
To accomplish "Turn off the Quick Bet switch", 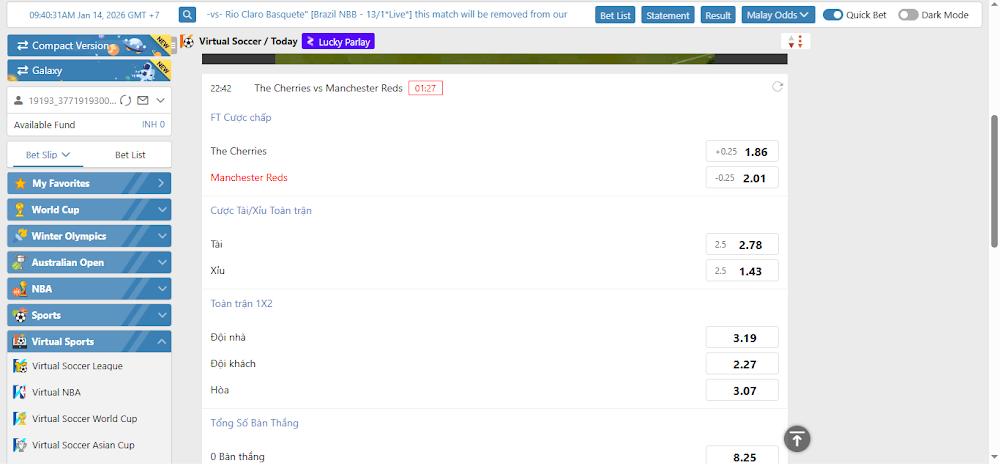I will click(x=832, y=15).
